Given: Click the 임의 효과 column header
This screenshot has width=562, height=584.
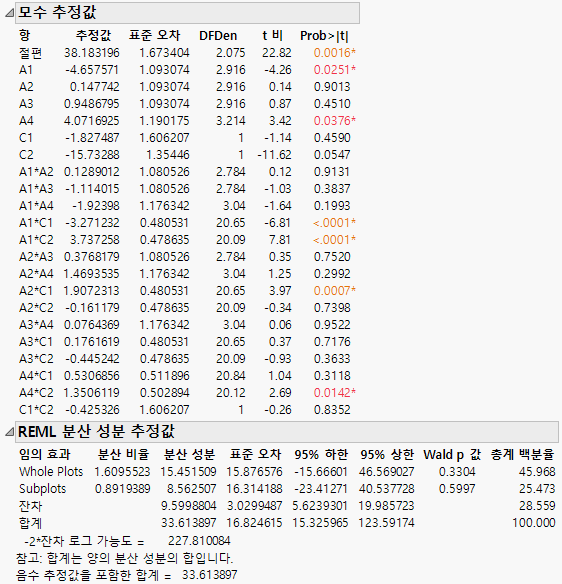Looking at the screenshot, I should click(x=44, y=455).
